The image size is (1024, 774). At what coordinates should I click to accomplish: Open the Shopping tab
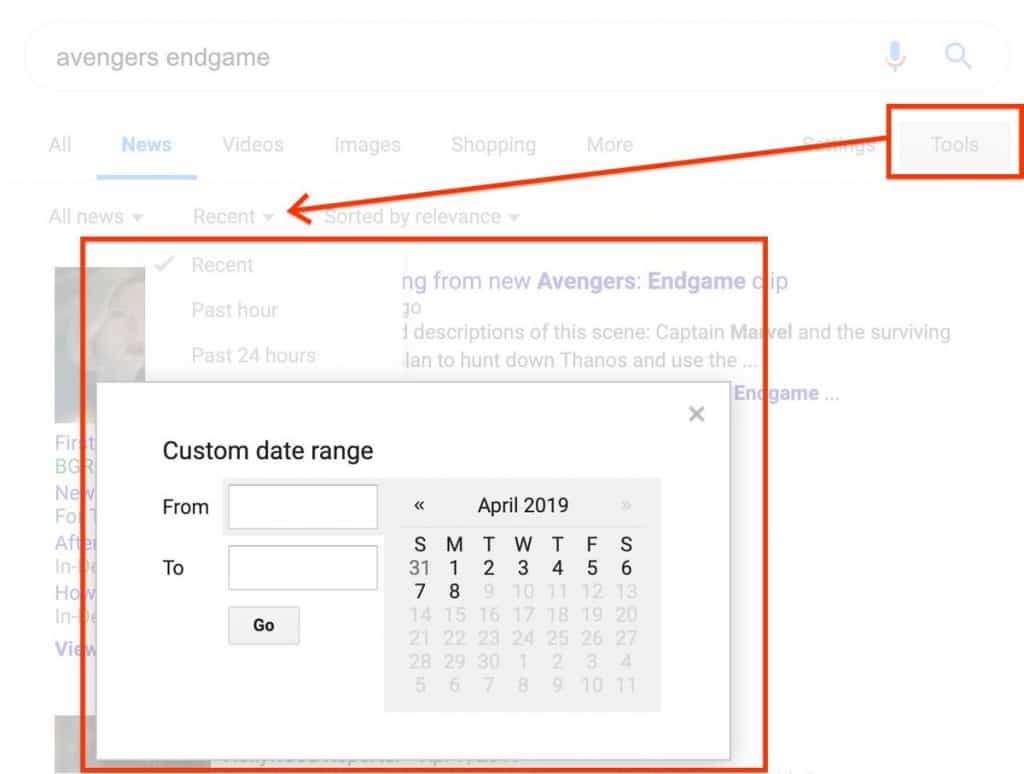click(493, 145)
